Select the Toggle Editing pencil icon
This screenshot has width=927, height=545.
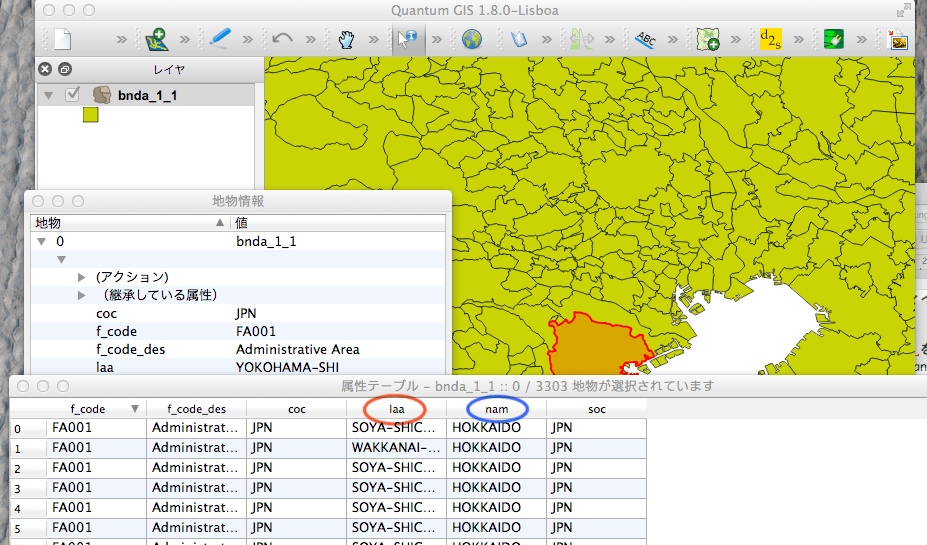click(219, 40)
